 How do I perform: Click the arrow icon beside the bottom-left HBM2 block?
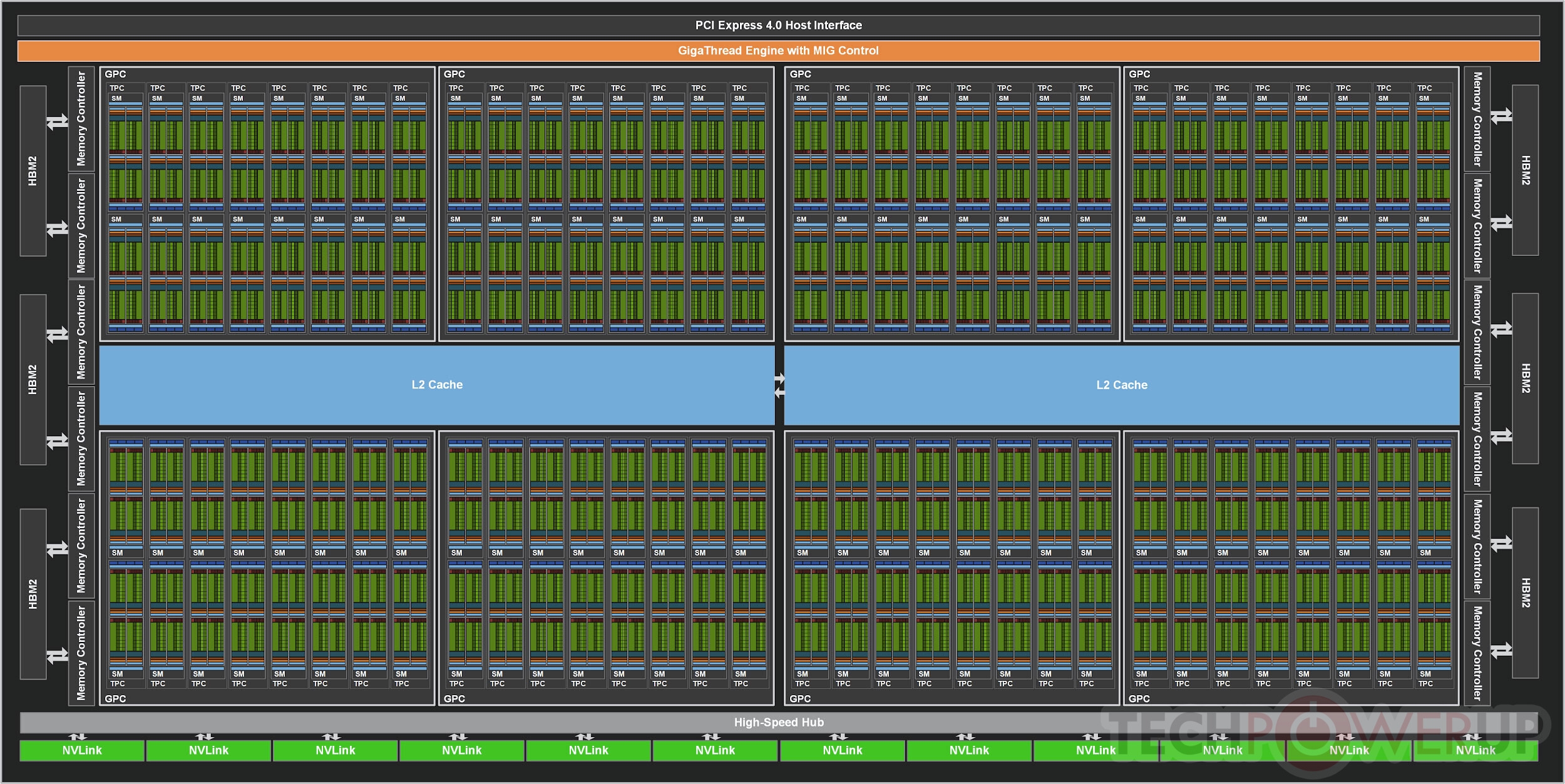(58, 549)
